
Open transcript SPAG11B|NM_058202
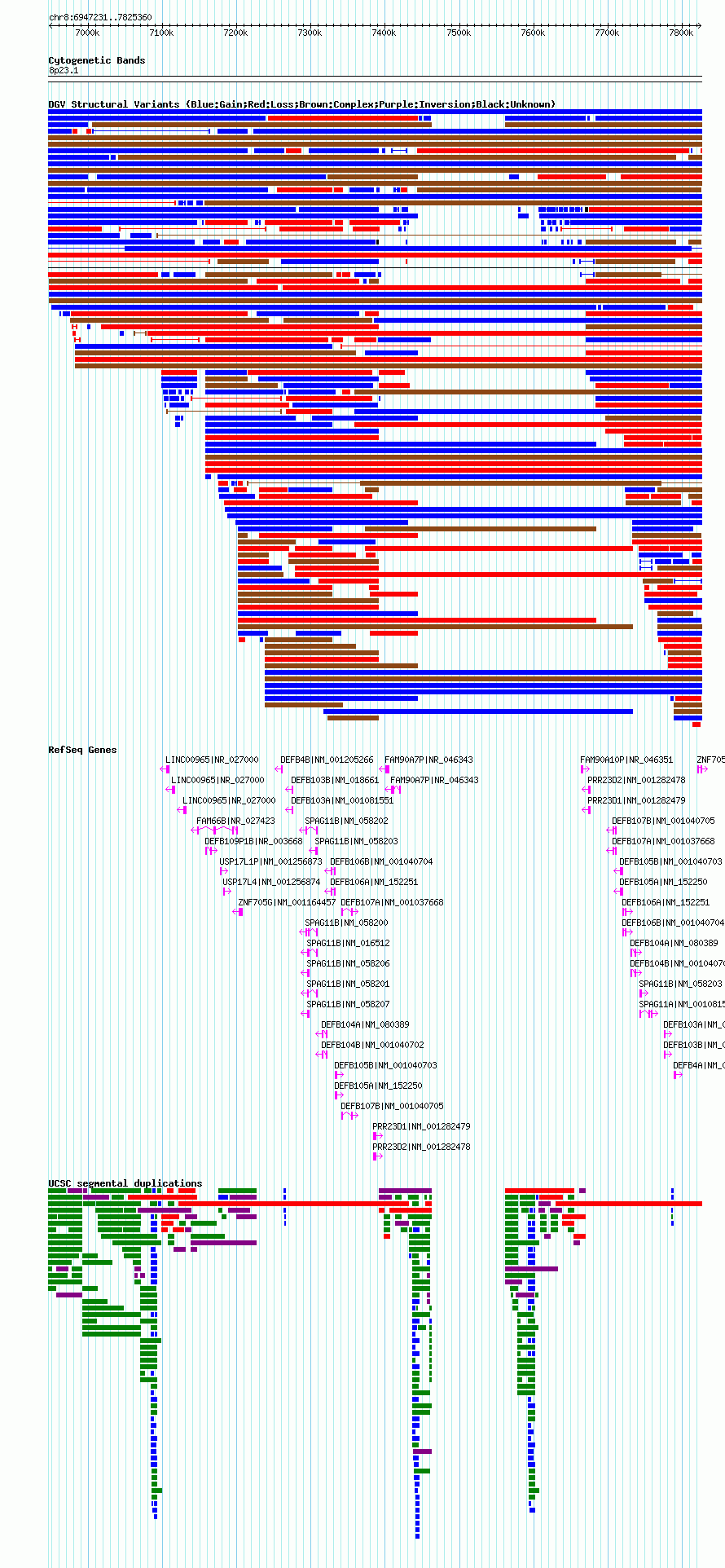coord(346,821)
